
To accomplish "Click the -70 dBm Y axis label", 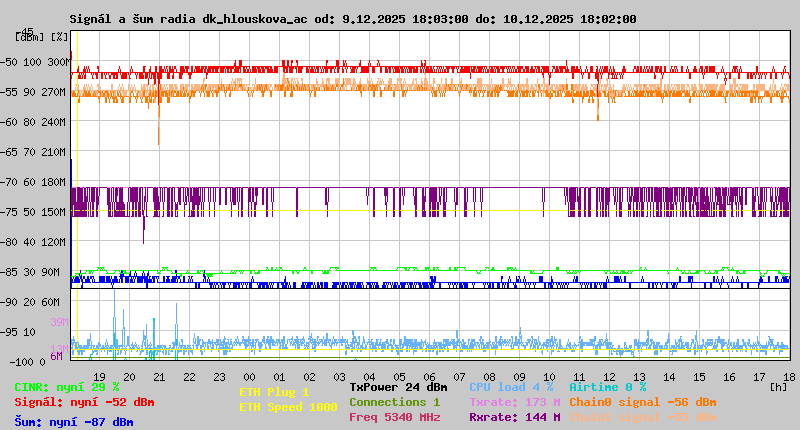I will click(9, 182).
